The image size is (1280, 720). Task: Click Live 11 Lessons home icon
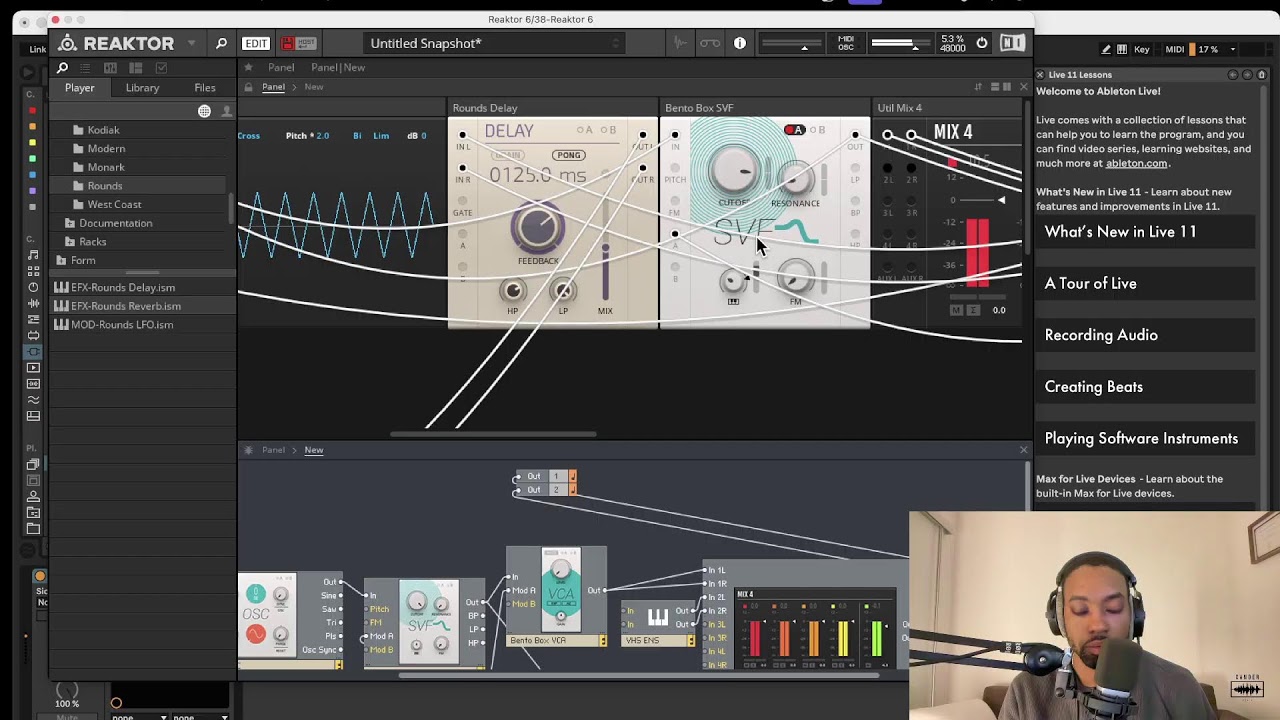pos(1262,75)
